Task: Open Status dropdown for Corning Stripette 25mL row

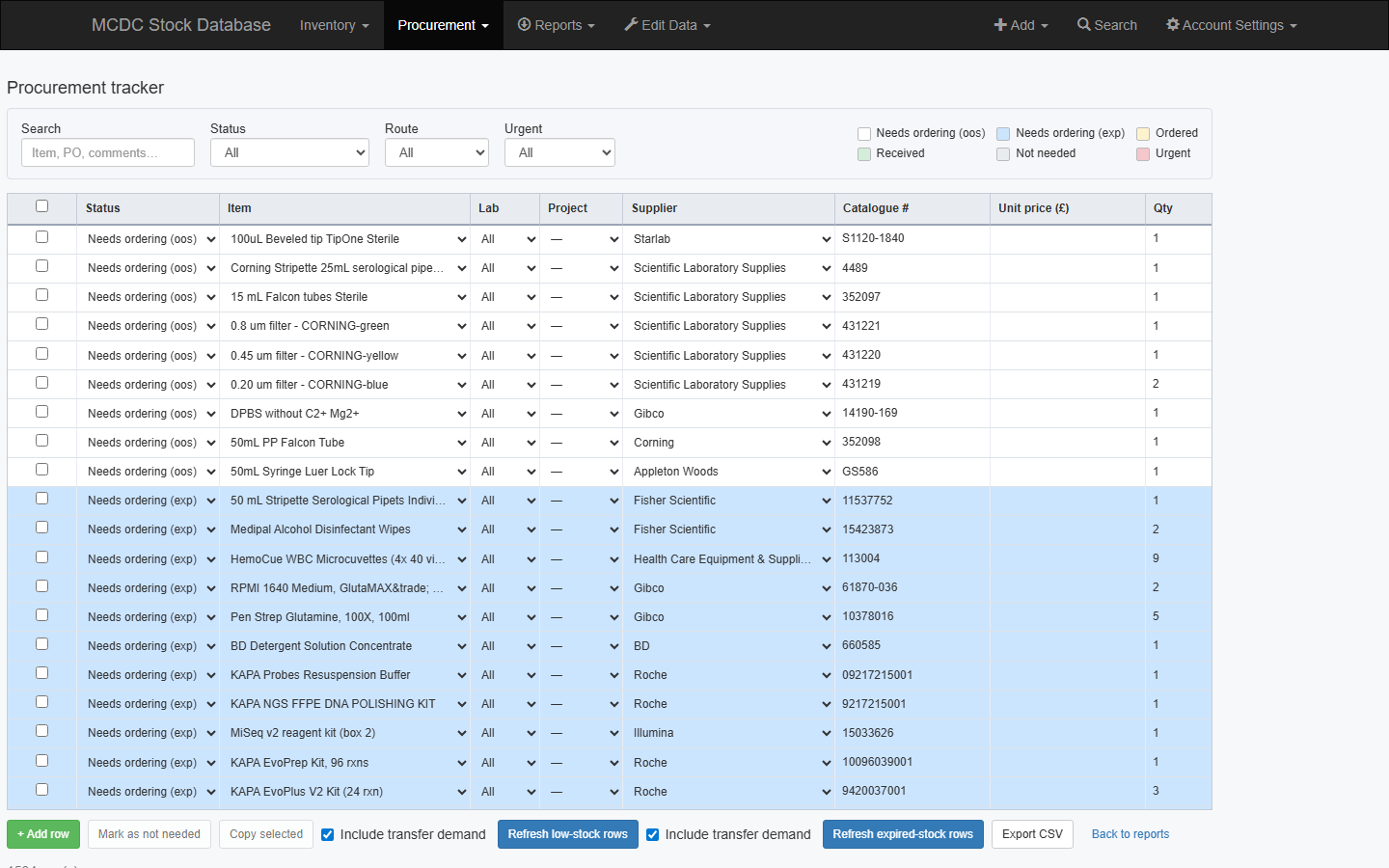Action: click(x=150, y=268)
